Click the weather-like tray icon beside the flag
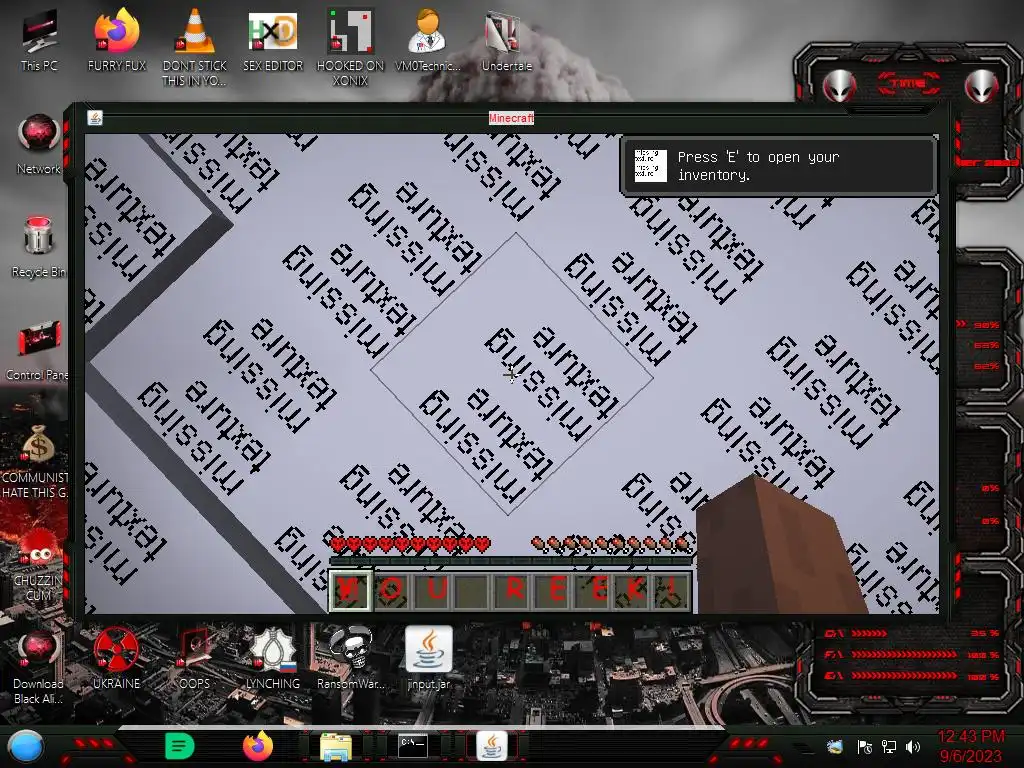Screen dimensions: 1024x768 [x=835, y=746]
